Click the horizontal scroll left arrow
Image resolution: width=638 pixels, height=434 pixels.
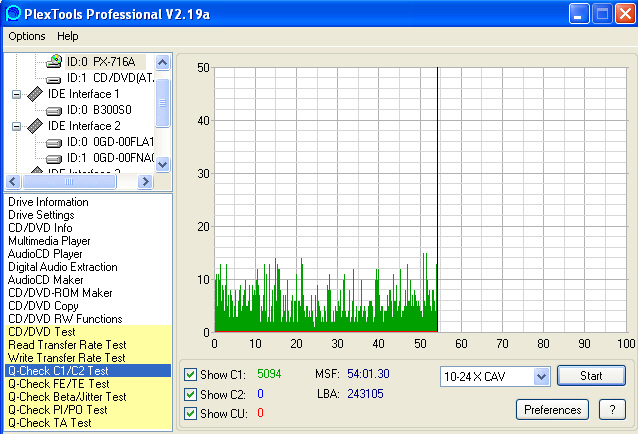click(x=13, y=181)
